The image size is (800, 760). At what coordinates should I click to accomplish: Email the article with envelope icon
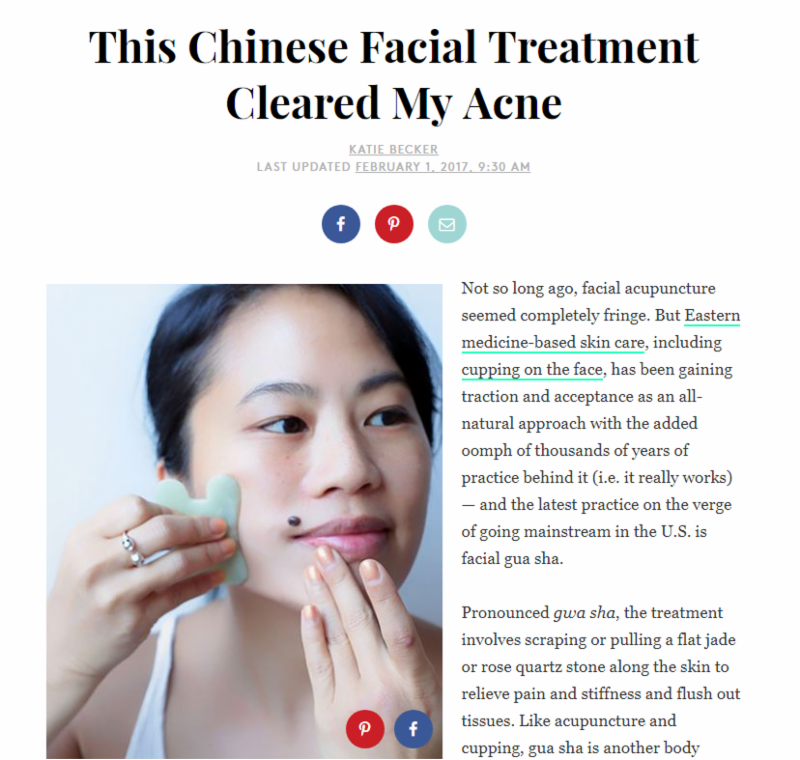pyautogui.click(x=447, y=224)
